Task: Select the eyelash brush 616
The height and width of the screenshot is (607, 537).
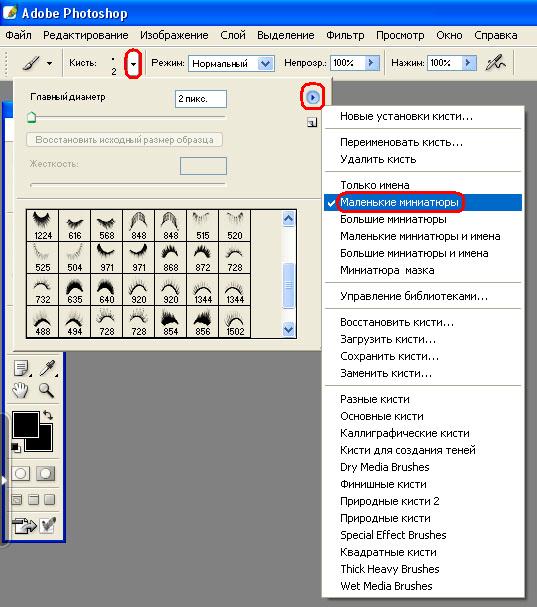Action: tap(75, 226)
